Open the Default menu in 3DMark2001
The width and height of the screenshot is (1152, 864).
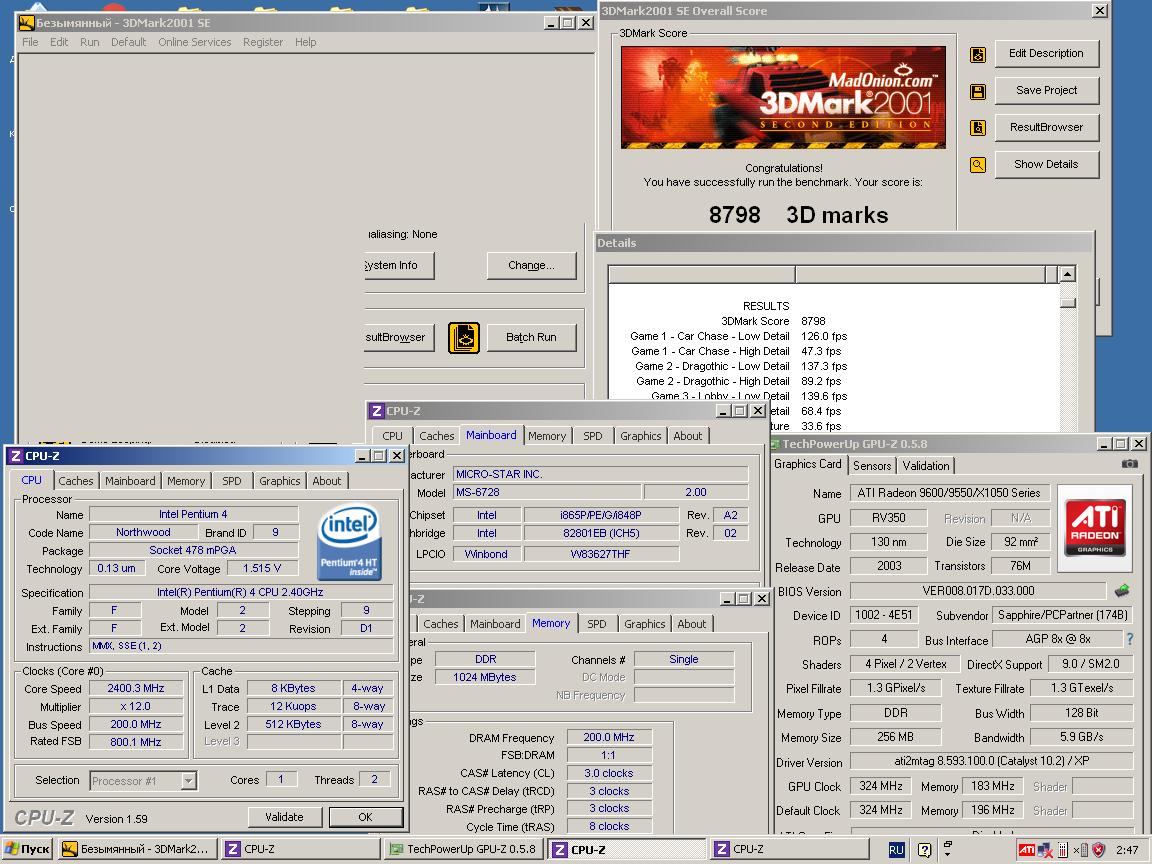coord(129,42)
